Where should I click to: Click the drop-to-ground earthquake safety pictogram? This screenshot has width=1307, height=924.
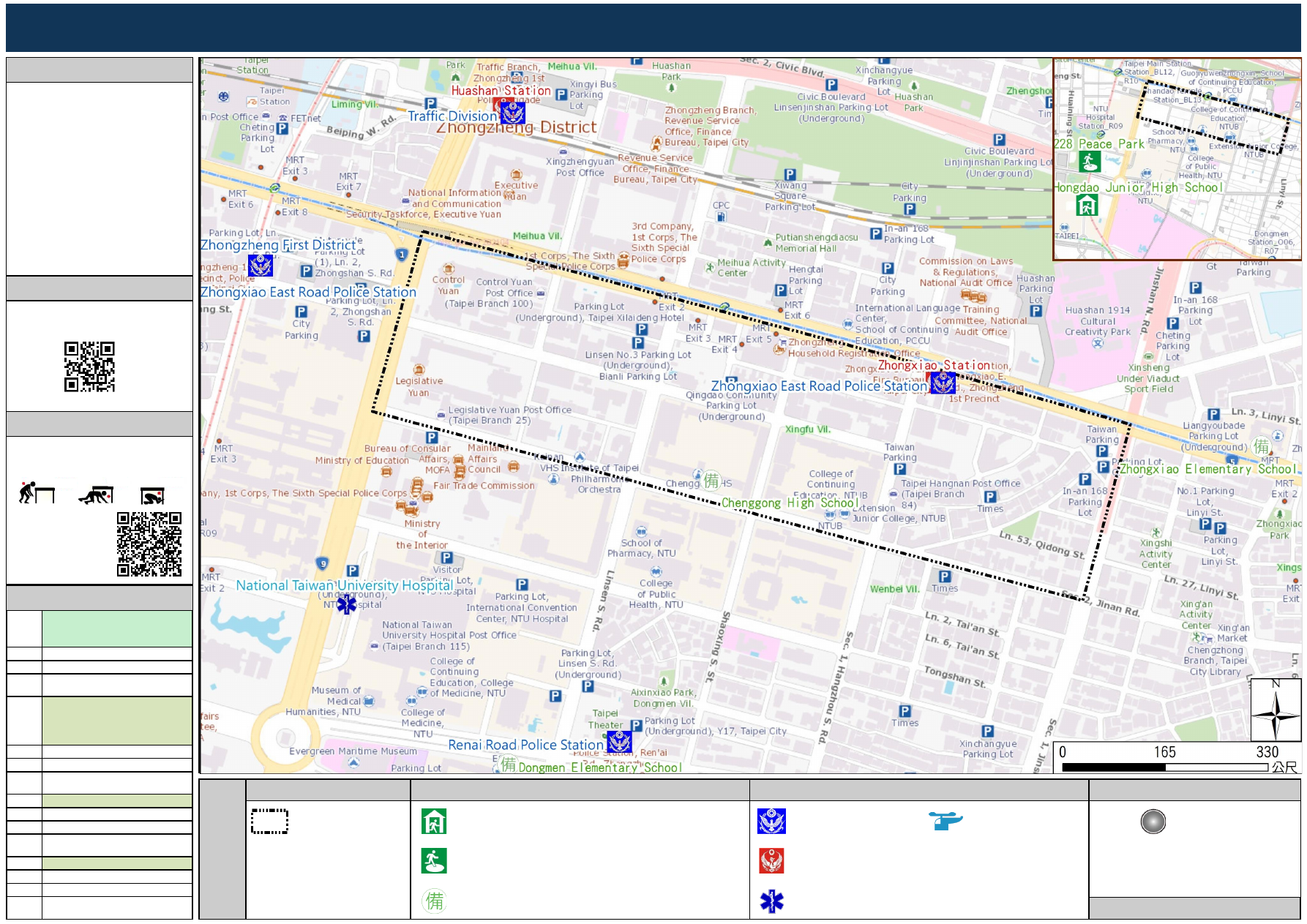(37, 493)
